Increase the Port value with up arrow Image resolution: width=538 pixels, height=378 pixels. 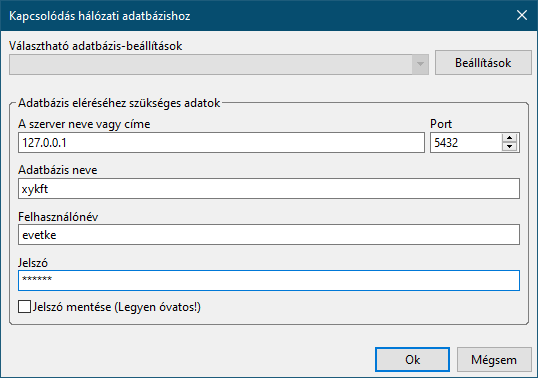pyautogui.click(x=510, y=138)
